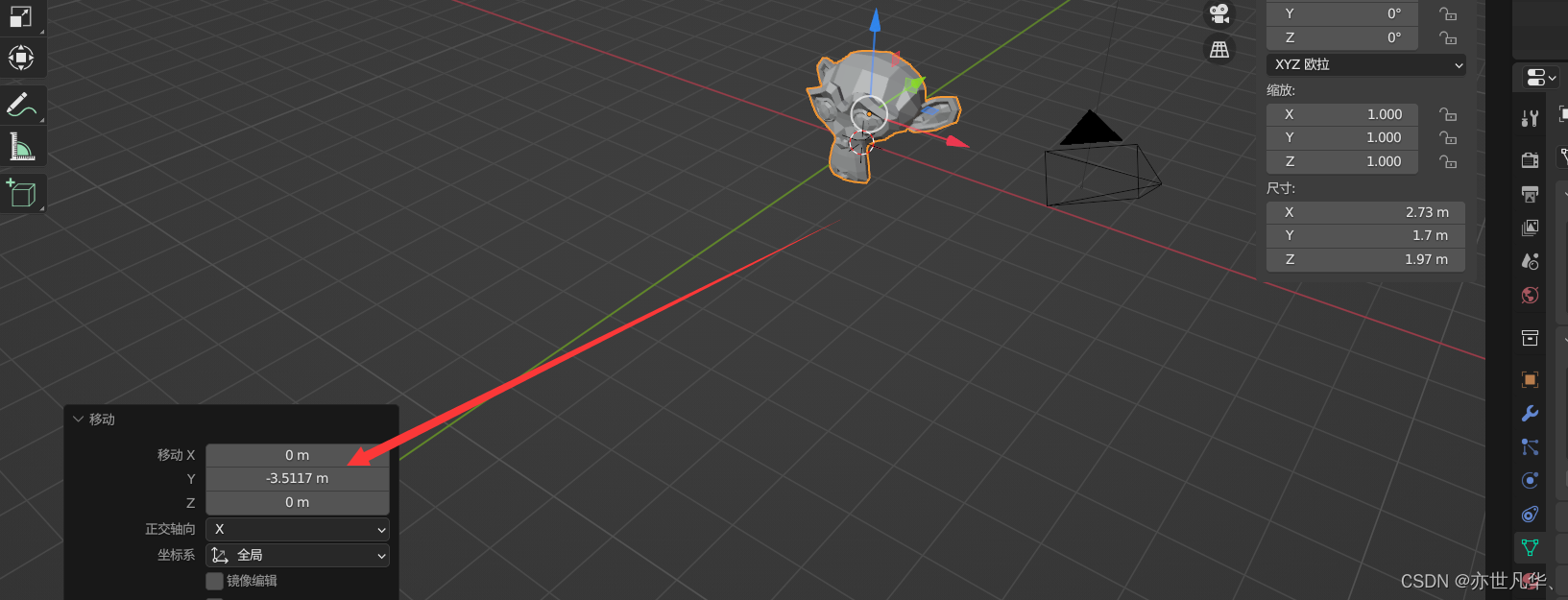Select the Scale tool in the left toolbar

[20, 16]
